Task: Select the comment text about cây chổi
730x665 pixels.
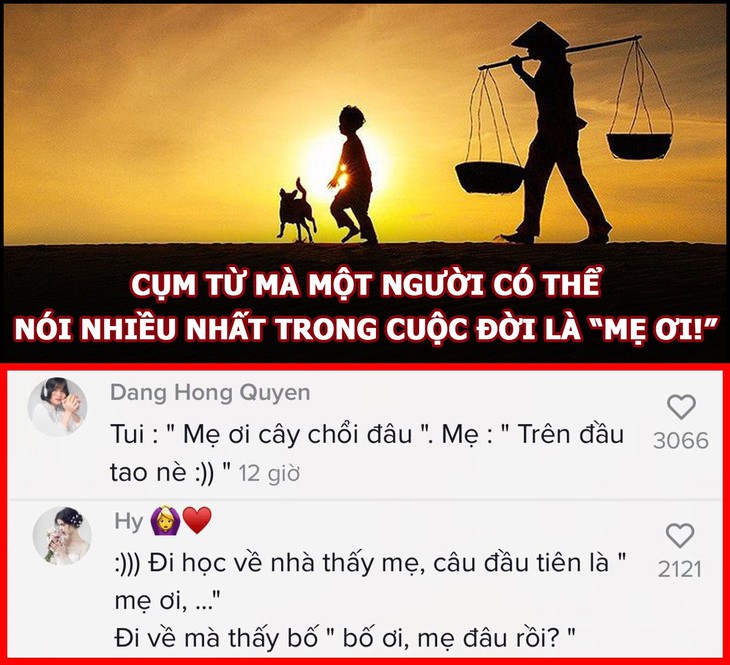Action: pyautogui.click(x=367, y=454)
